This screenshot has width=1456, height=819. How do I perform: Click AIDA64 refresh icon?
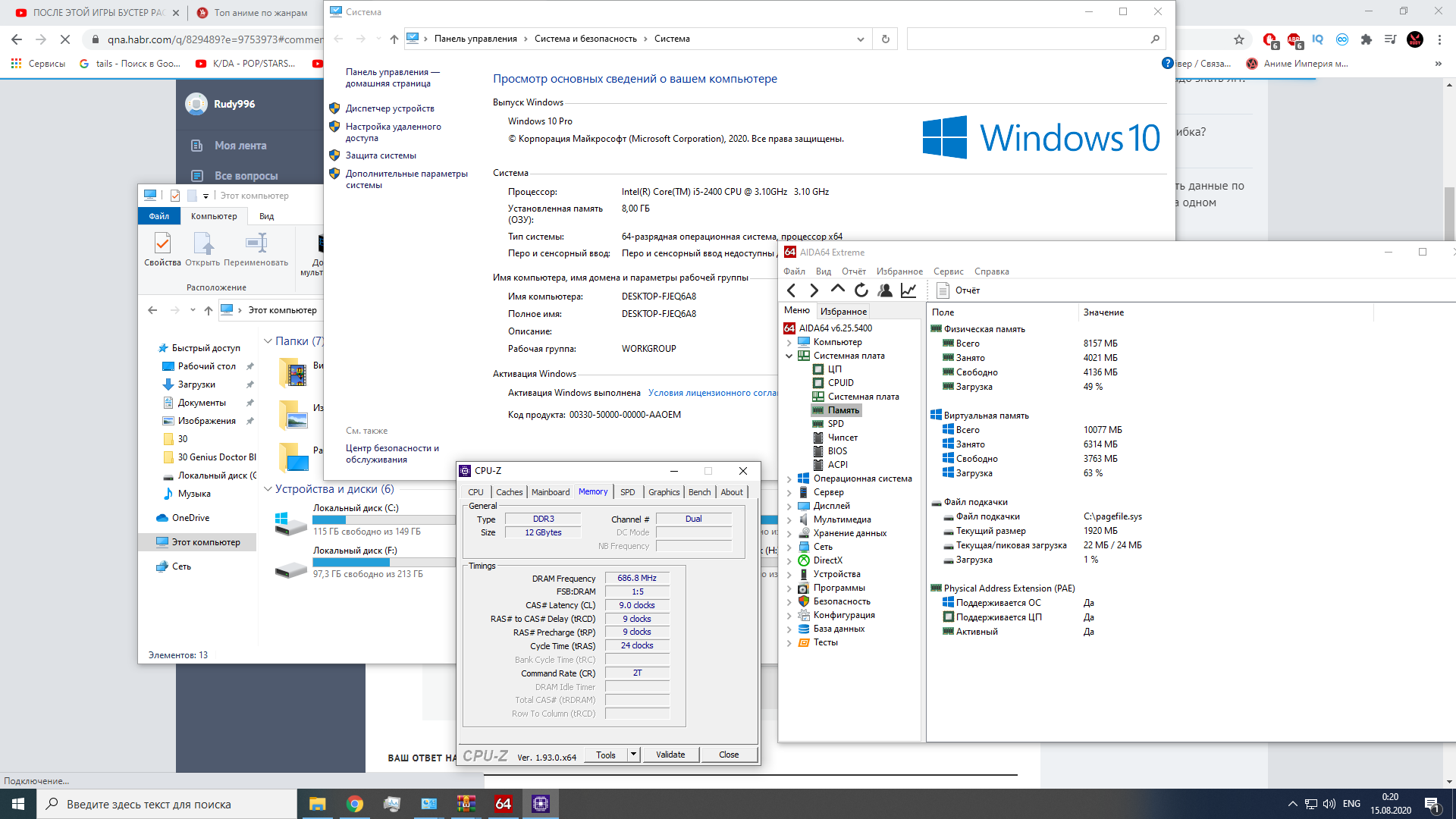(861, 290)
